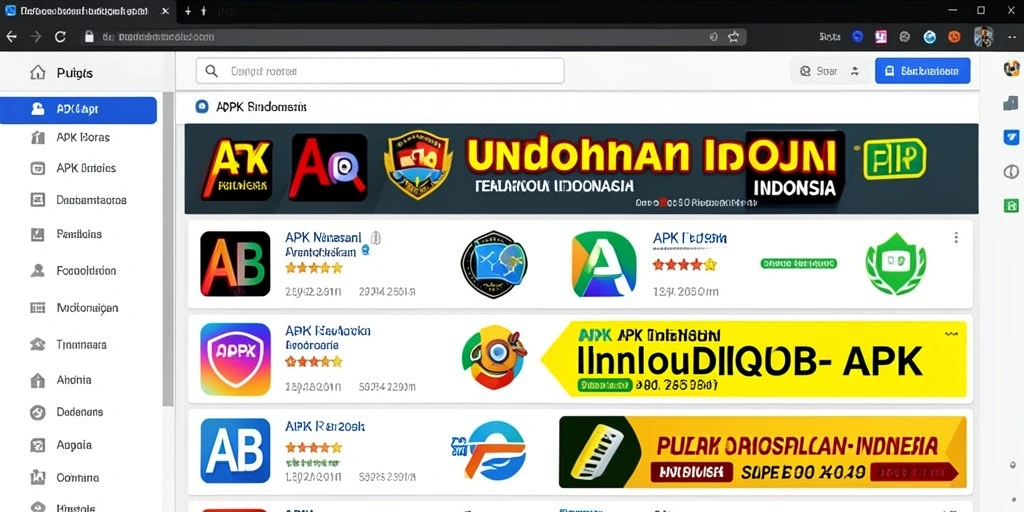1024x512 pixels.
Task: Open the green and blue A app icon
Action: click(604, 264)
